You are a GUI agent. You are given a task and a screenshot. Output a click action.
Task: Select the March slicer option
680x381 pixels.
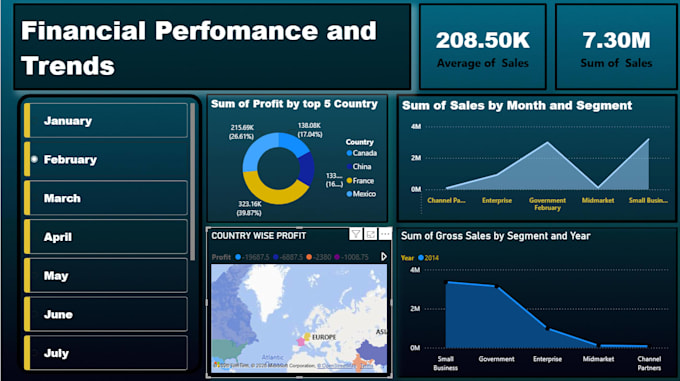107,198
